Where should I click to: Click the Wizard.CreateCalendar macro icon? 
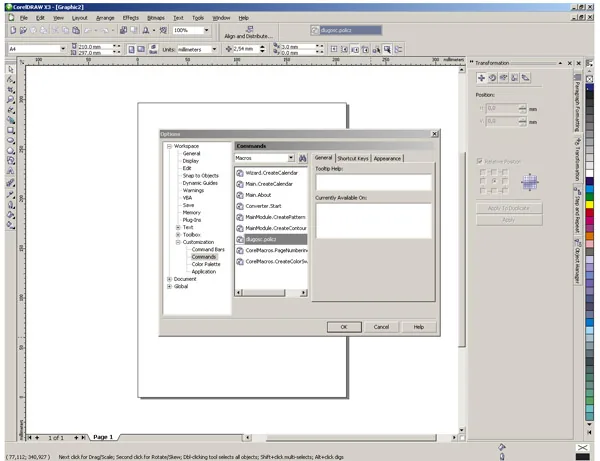(240, 173)
